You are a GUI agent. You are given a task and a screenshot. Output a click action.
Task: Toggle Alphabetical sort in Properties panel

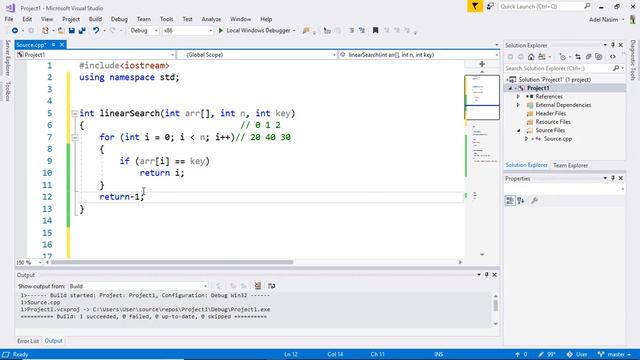[521, 200]
